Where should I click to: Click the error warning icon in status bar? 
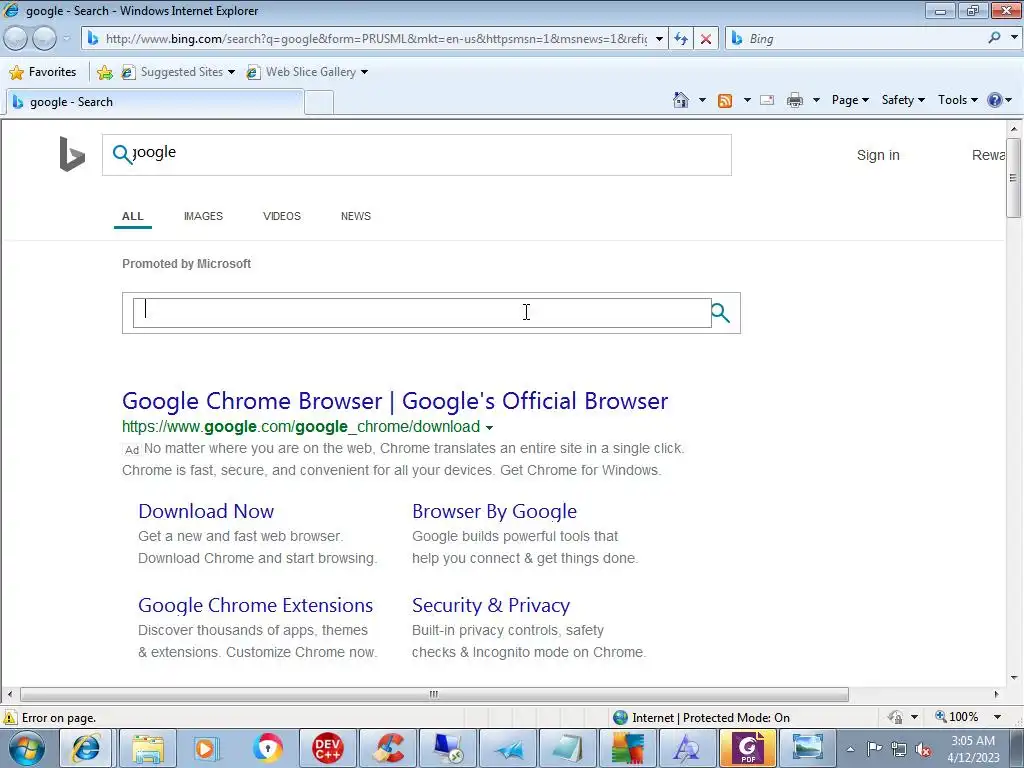[x=10, y=717]
